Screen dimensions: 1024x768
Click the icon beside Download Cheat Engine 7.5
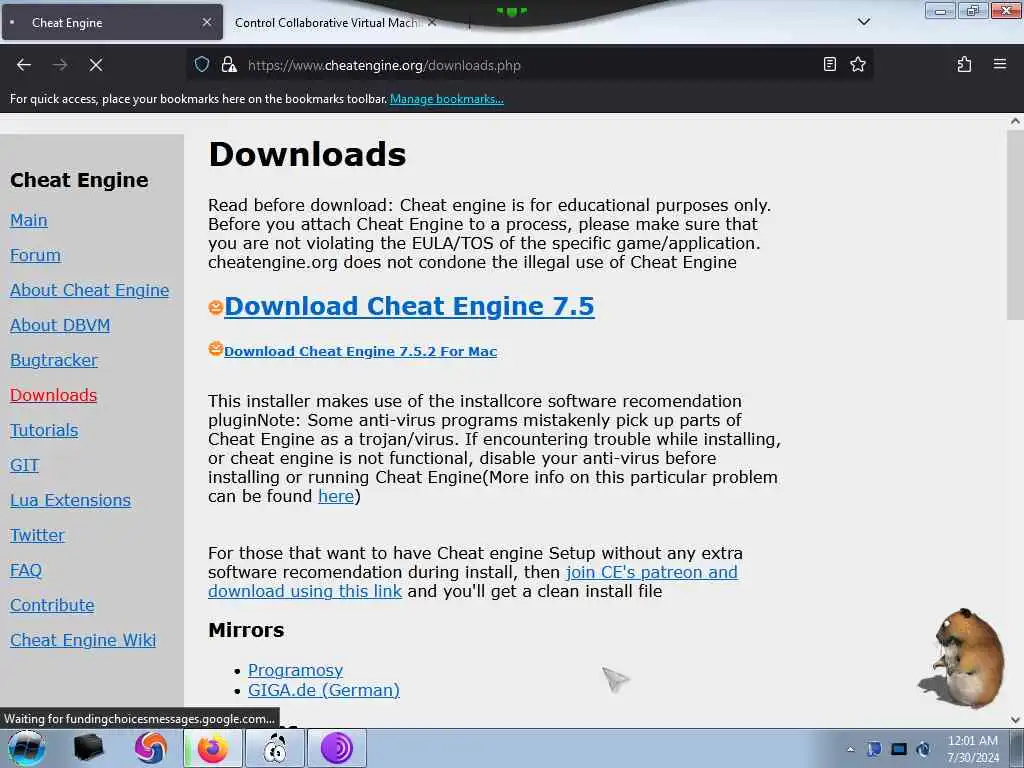point(216,307)
